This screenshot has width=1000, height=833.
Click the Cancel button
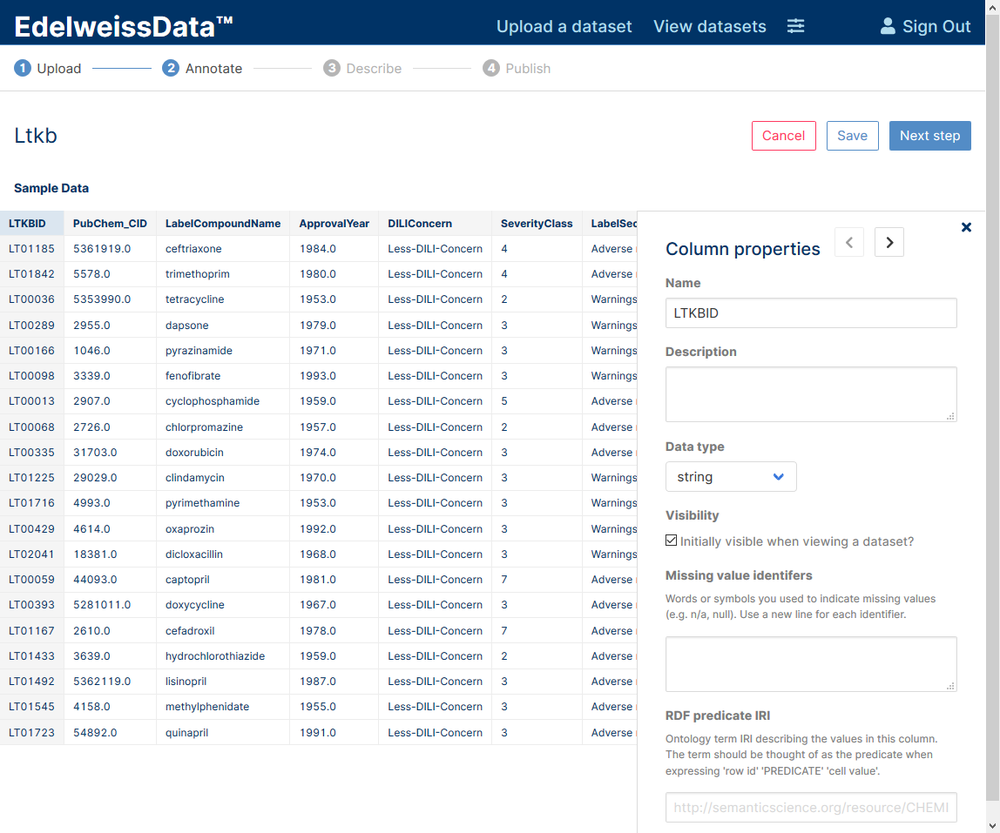tap(784, 136)
